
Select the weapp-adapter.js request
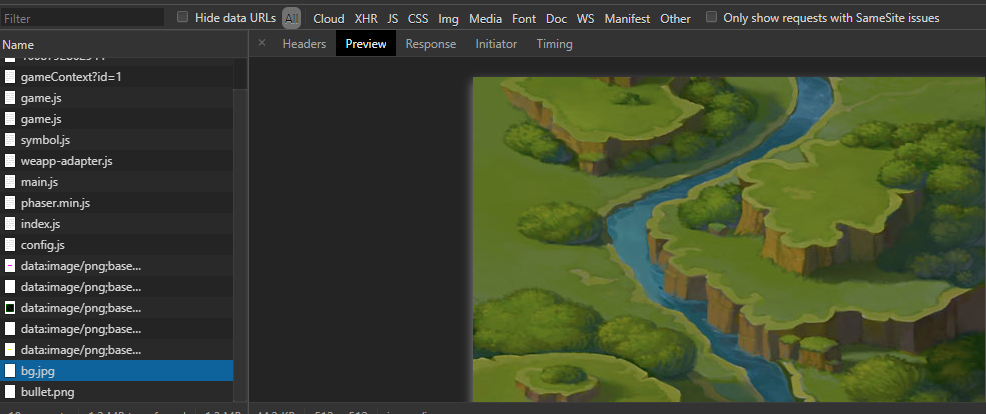116,161
